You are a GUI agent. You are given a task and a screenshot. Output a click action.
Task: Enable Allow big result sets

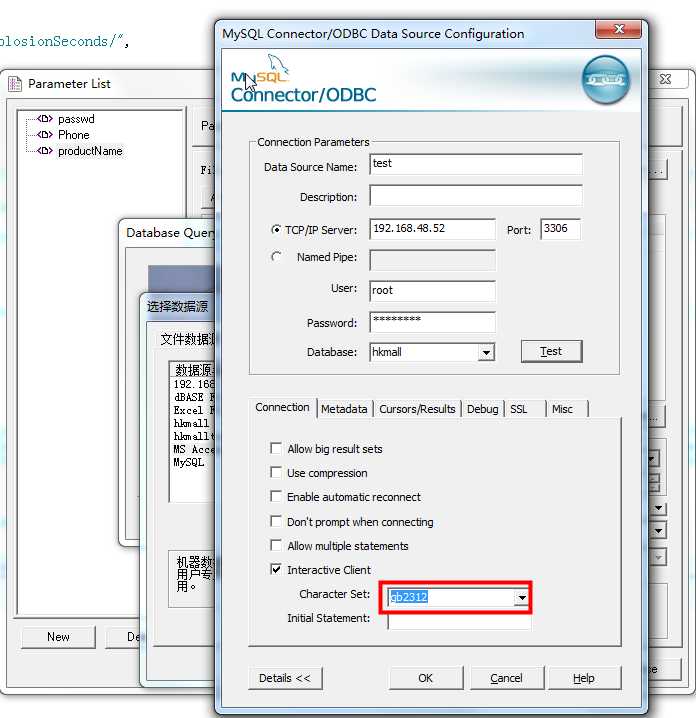(276, 448)
